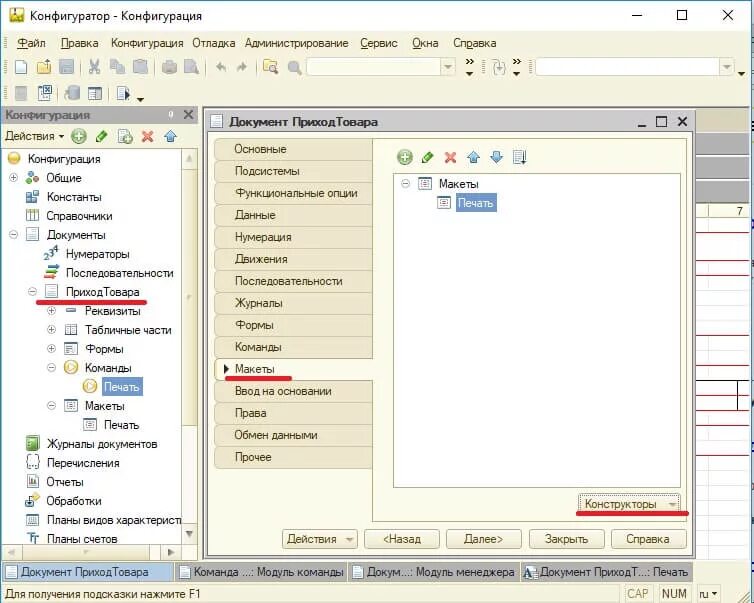Select Печать under Команды in tree

point(122,387)
